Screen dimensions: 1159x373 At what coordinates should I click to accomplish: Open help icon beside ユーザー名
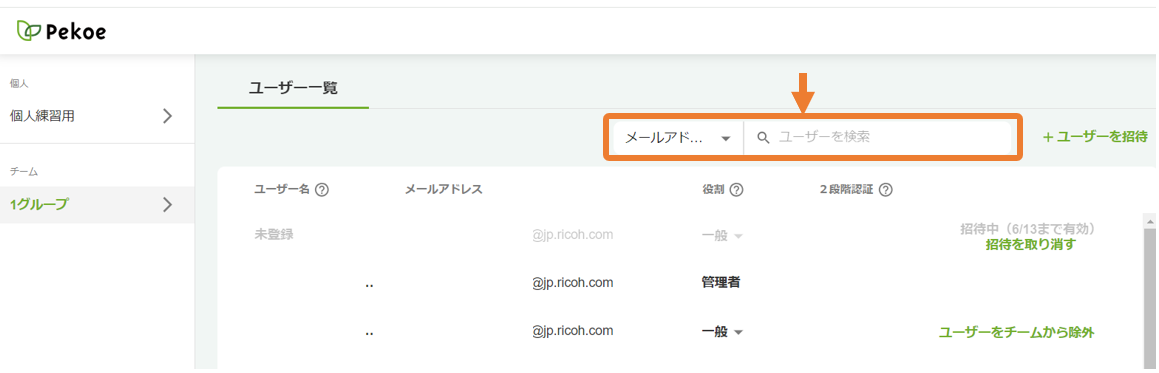322,190
